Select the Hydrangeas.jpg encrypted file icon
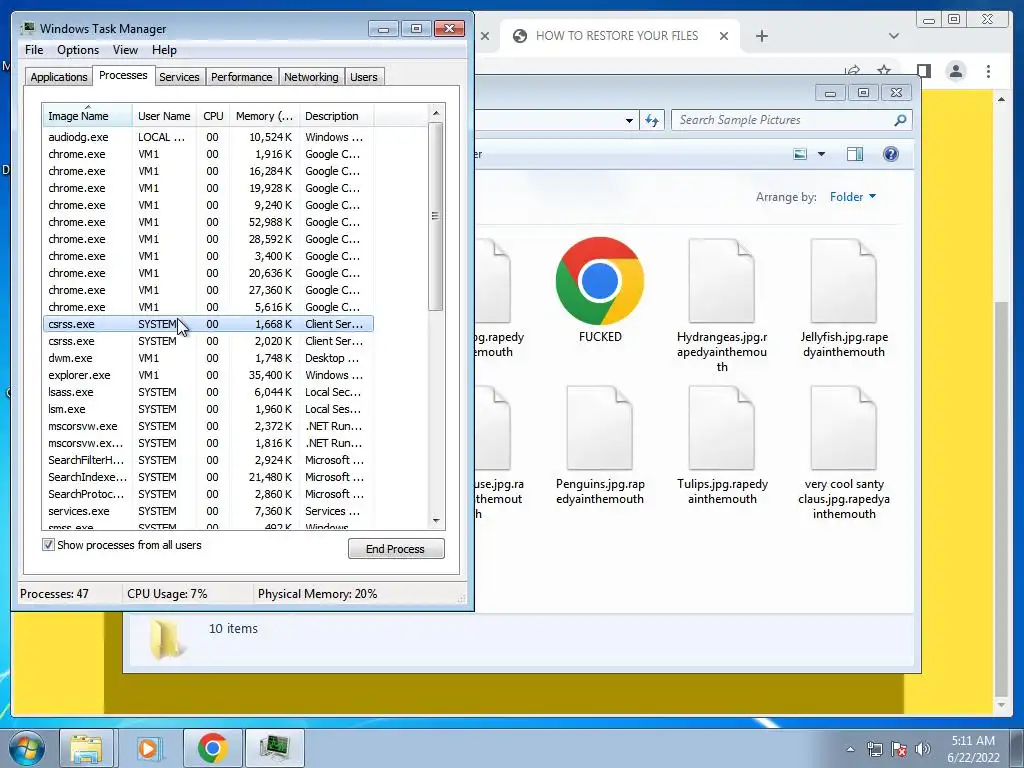1024x768 pixels. pos(722,281)
